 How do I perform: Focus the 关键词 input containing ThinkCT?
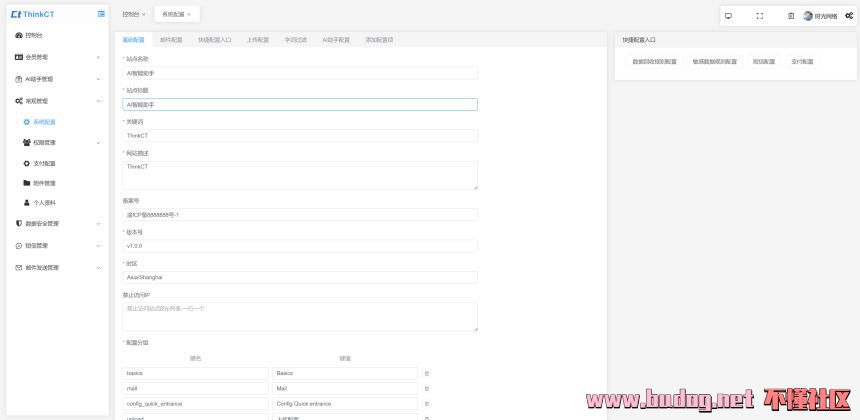tap(300, 135)
